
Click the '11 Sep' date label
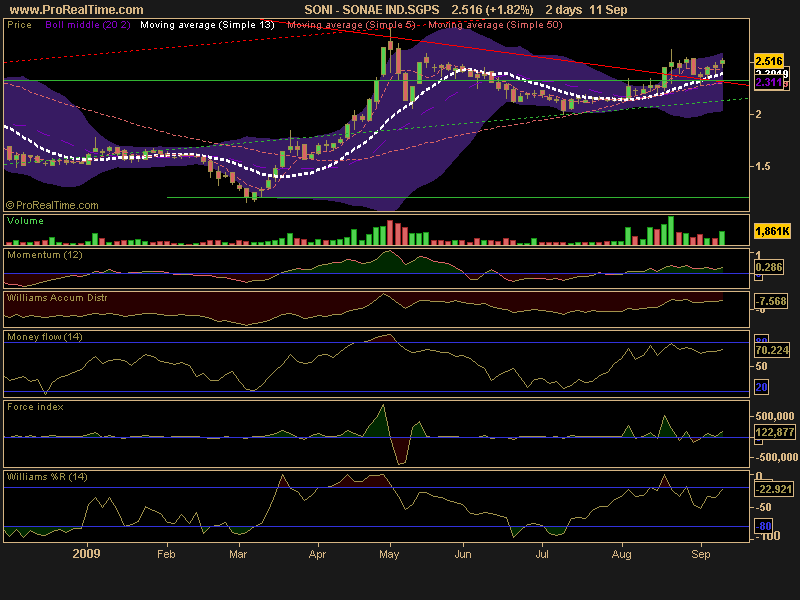click(x=608, y=10)
